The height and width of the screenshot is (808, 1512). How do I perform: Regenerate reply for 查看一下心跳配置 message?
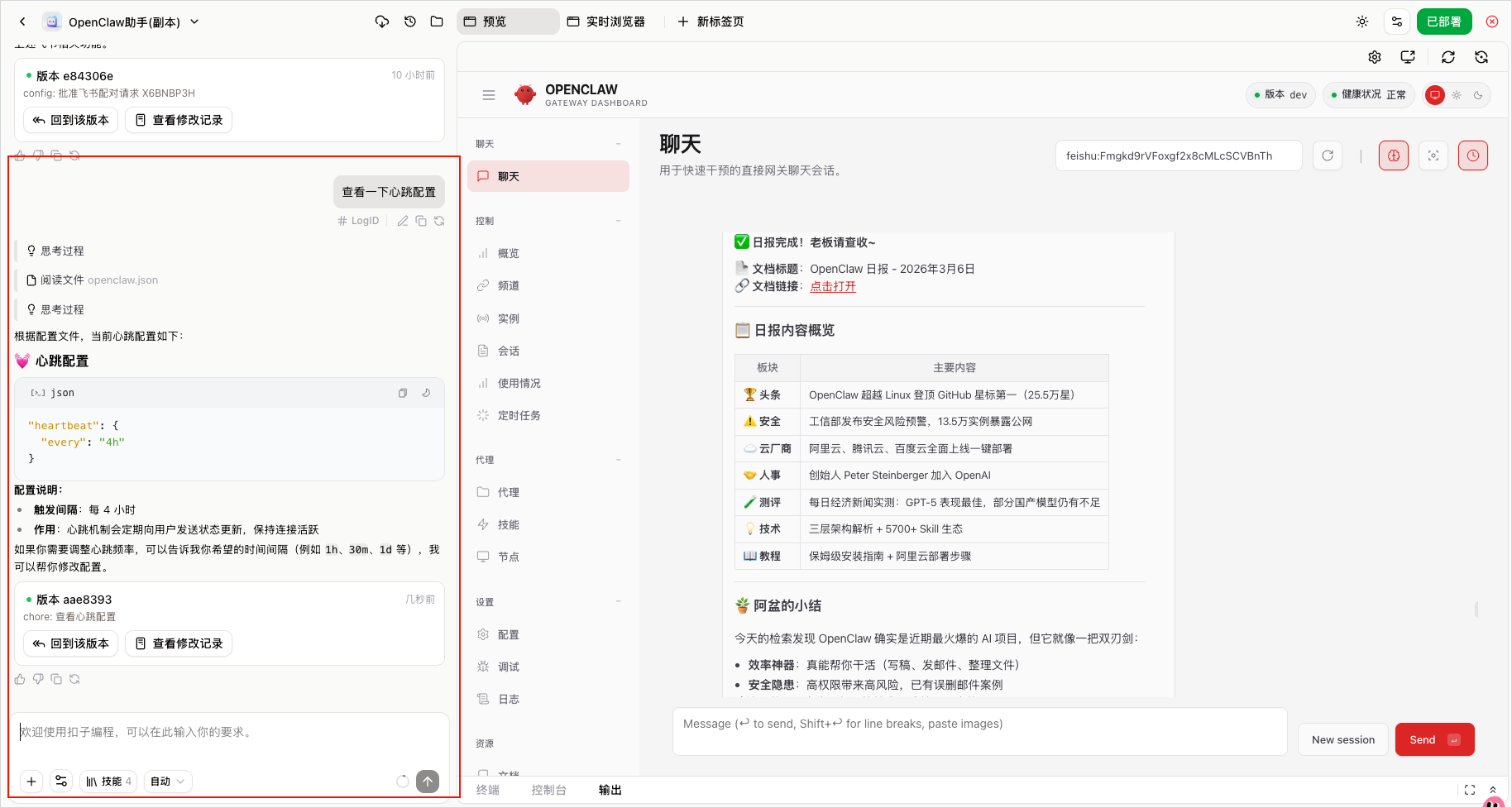click(x=439, y=221)
